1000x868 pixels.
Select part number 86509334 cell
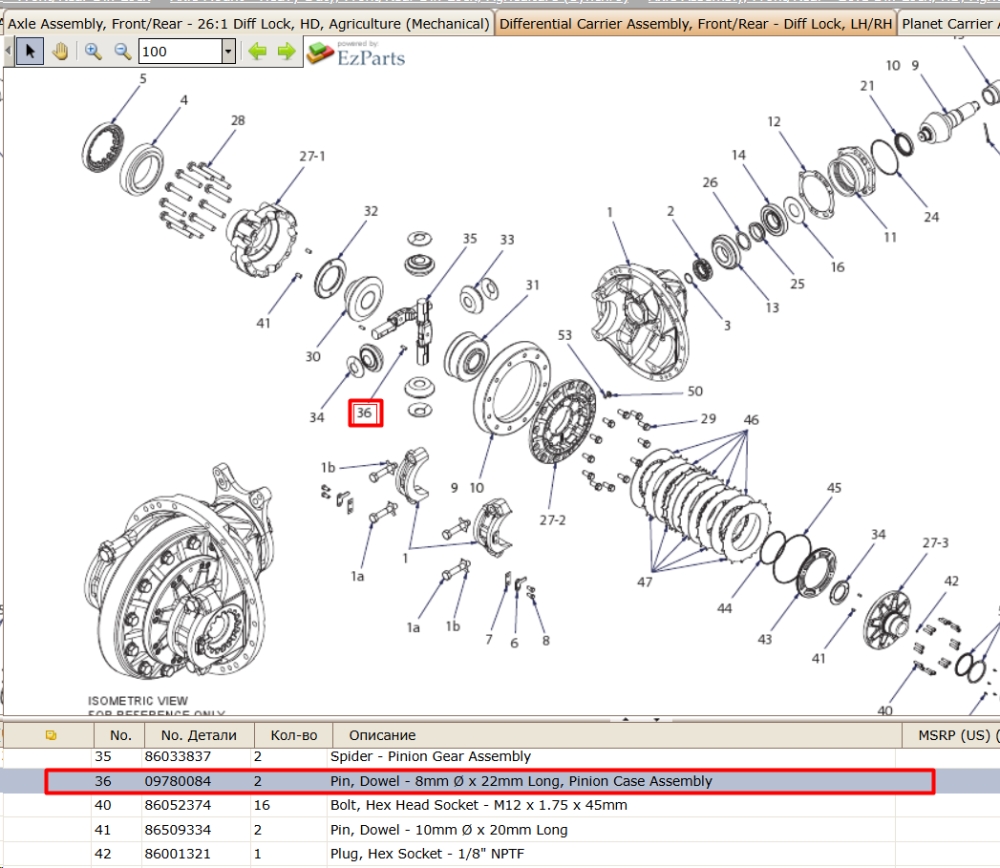(177, 830)
